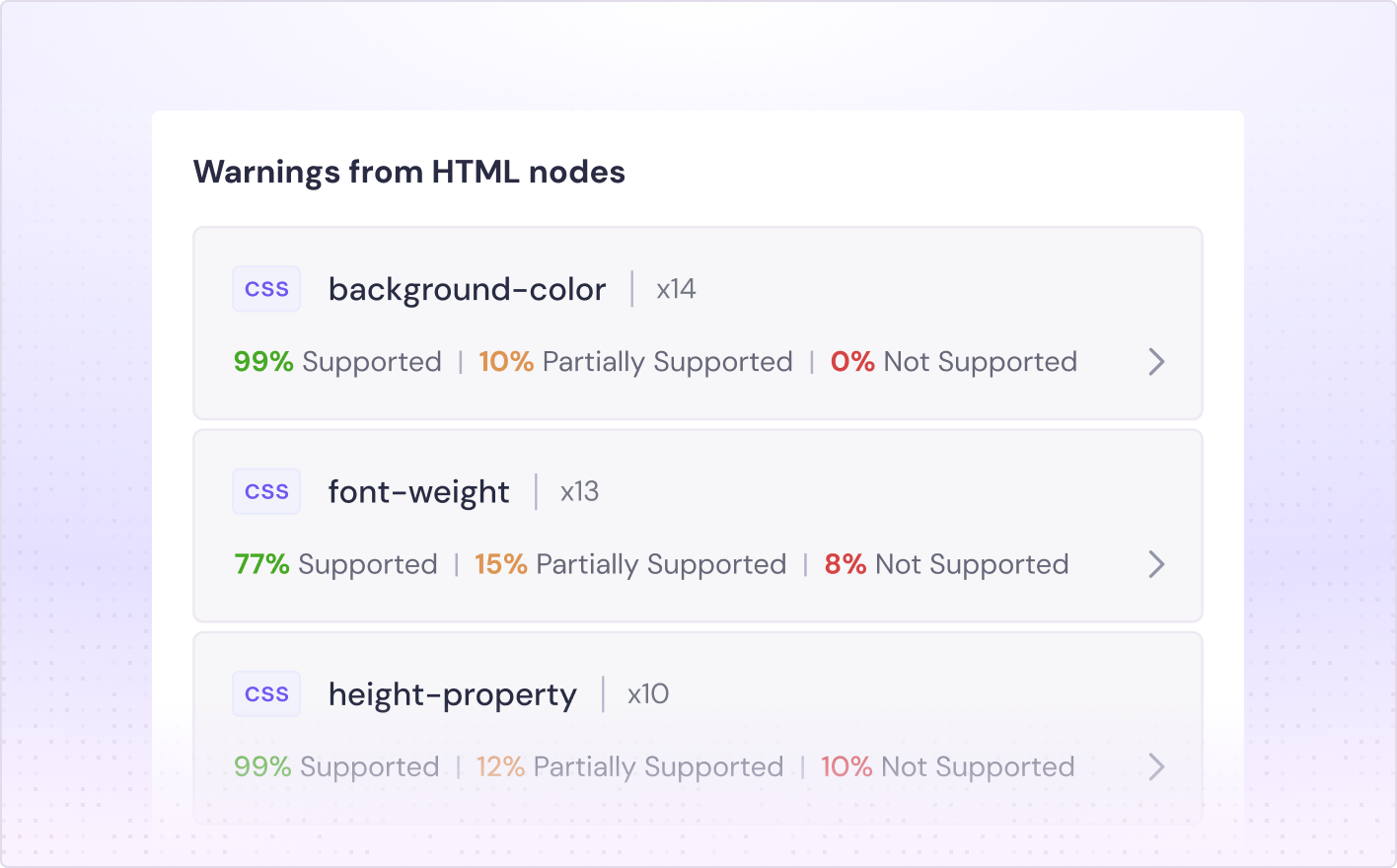Screen dimensions: 1397x868
Task: Click the CSS badge beside background-color
Action: pyautogui.click(x=266, y=289)
